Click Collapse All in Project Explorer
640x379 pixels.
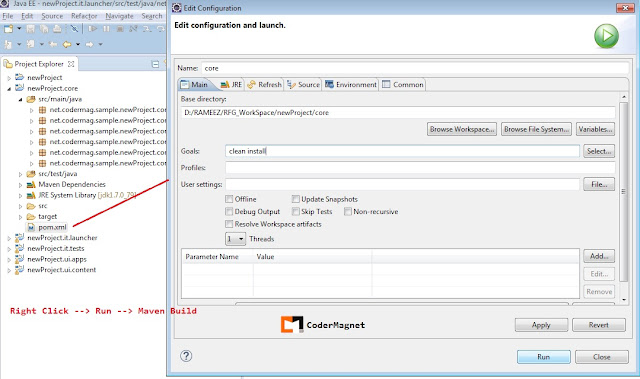(x=155, y=64)
